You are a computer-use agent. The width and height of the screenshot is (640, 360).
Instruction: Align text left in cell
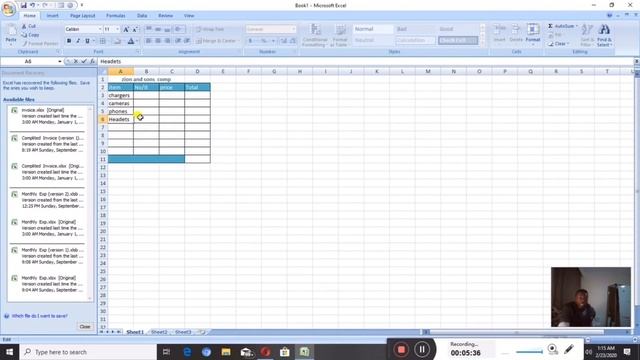pos(149,41)
